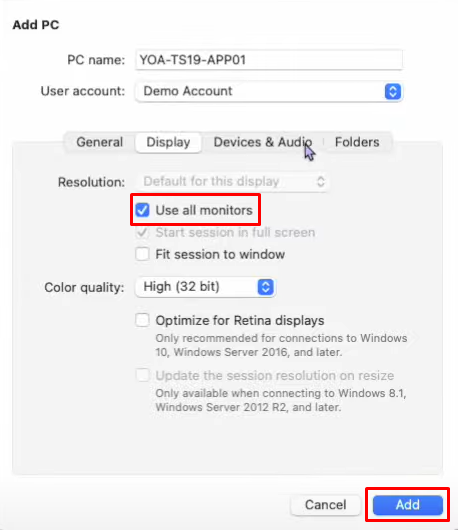Screen dimensions: 458x530
Task: Switch to the Devices & Audio tab
Action: coord(263,142)
